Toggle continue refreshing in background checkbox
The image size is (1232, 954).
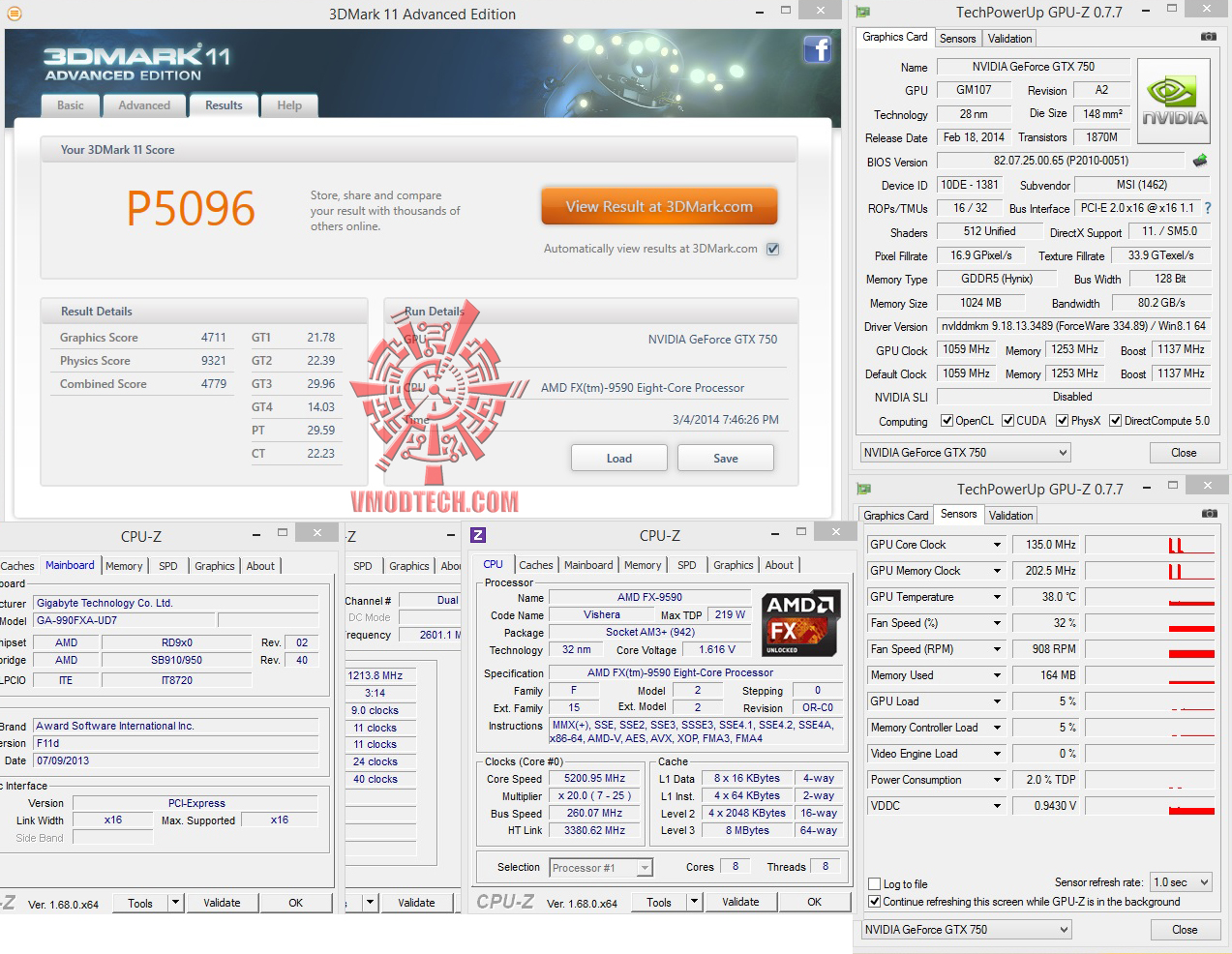pyautogui.click(x=875, y=902)
